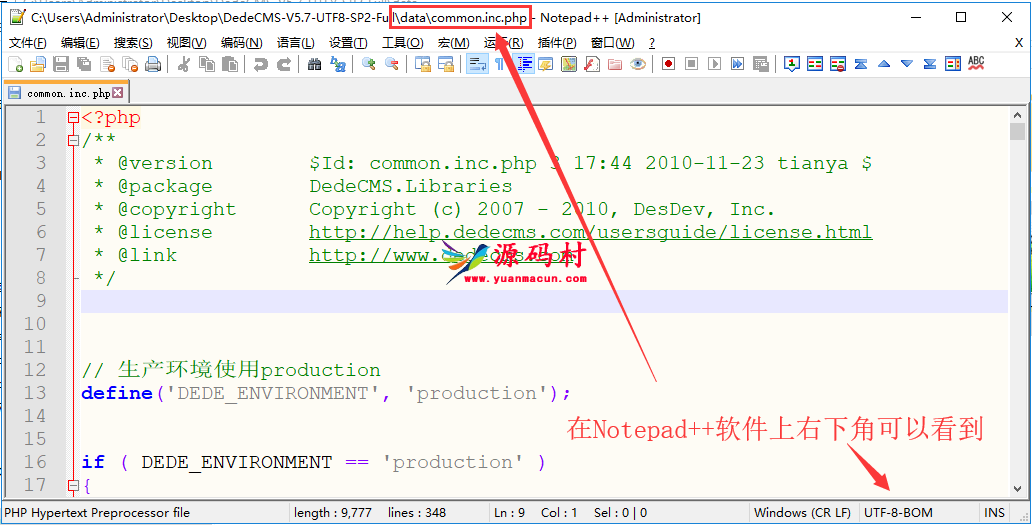The image size is (1032, 525).
Task: Toggle word wrap in the toolbar
Action: tap(477, 64)
